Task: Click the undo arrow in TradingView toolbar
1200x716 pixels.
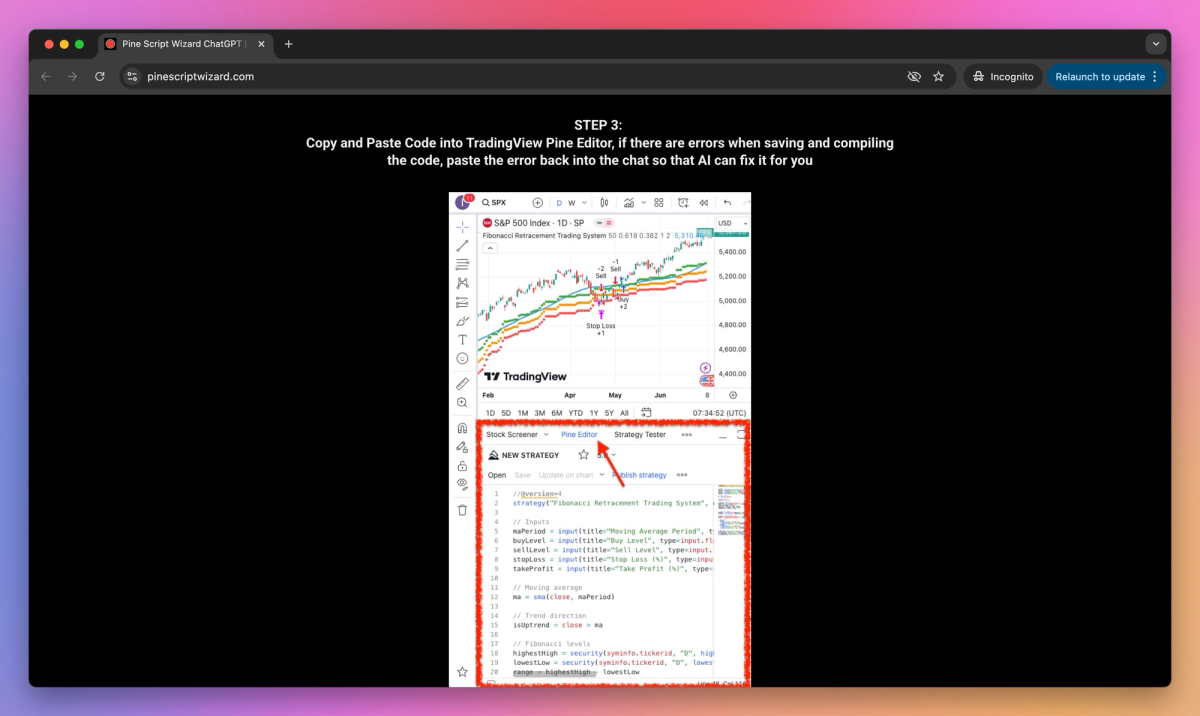Action: tap(727, 202)
